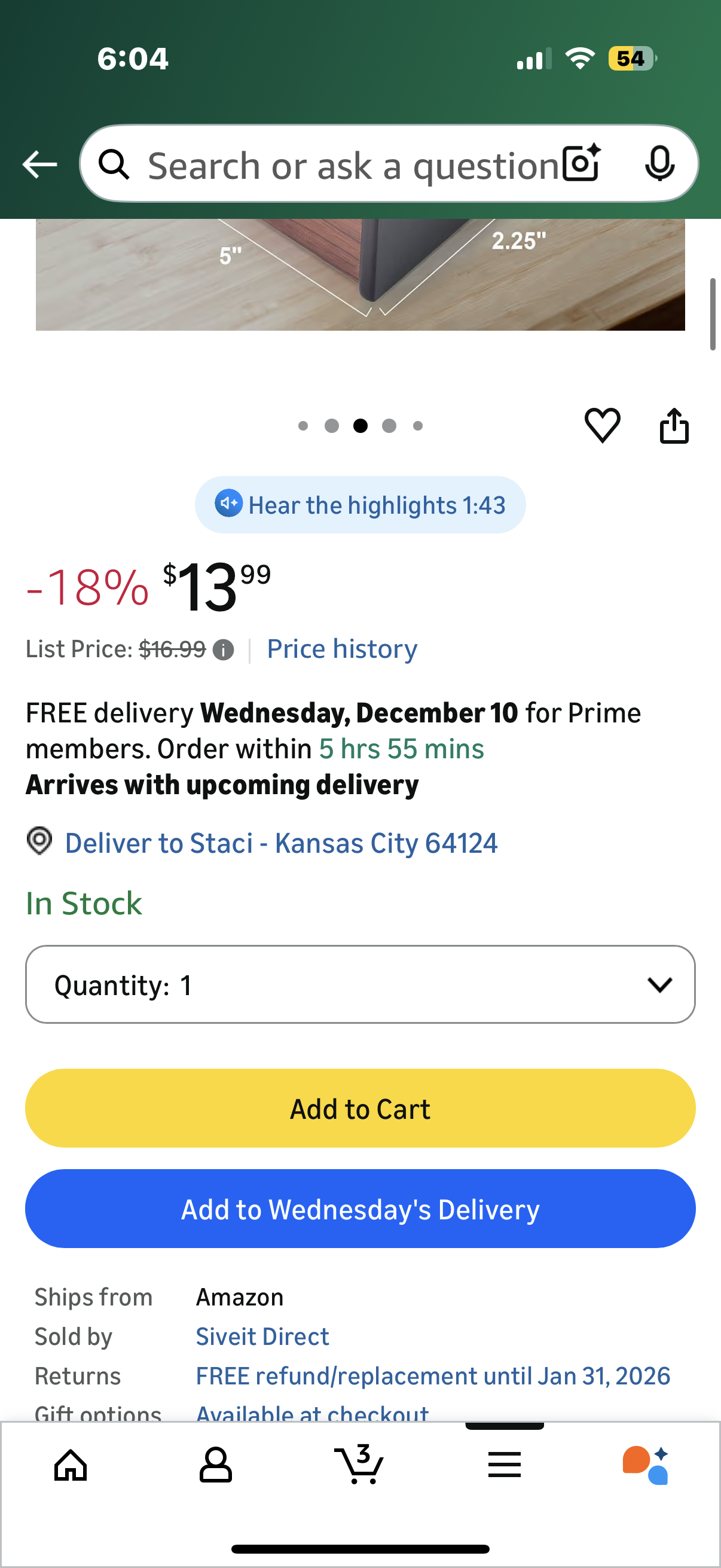Open the shopping cart icon
Image resolution: width=721 pixels, height=1568 pixels.
click(x=359, y=1465)
